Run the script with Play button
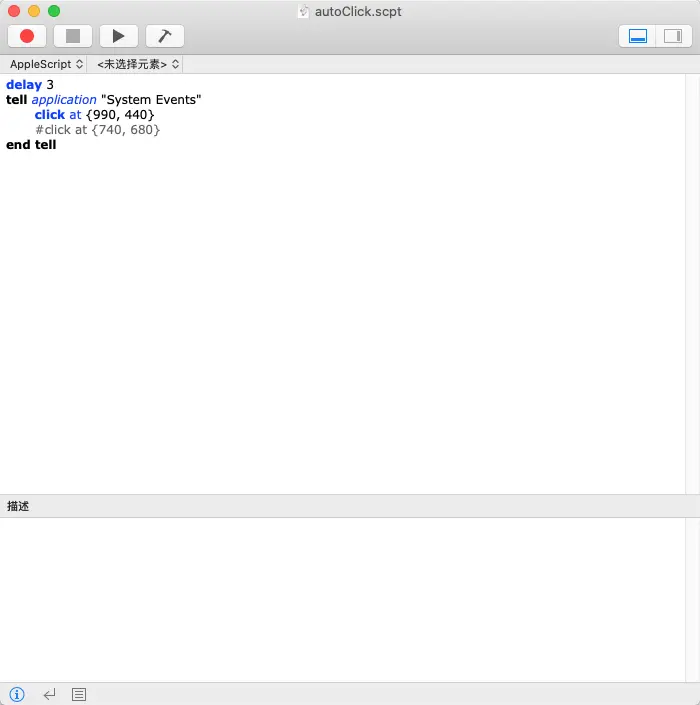This screenshot has width=700, height=705. coord(119,36)
